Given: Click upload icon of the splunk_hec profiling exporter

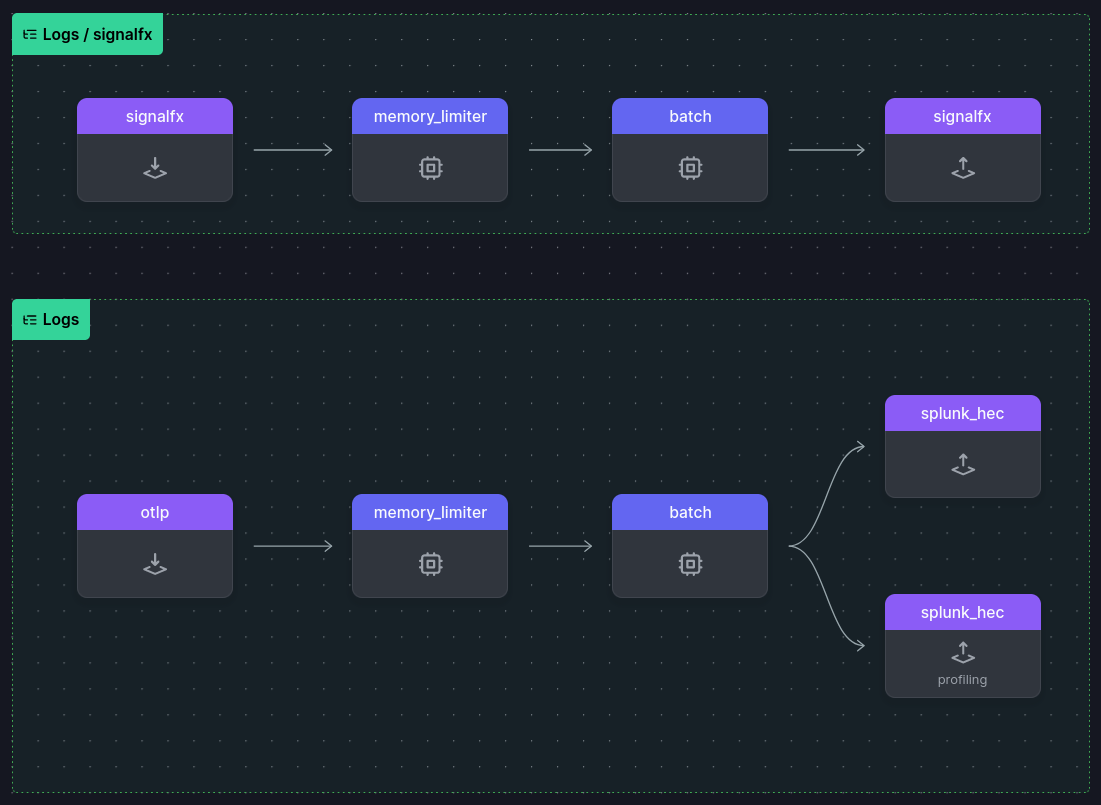Looking at the screenshot, I should point(963,653).
